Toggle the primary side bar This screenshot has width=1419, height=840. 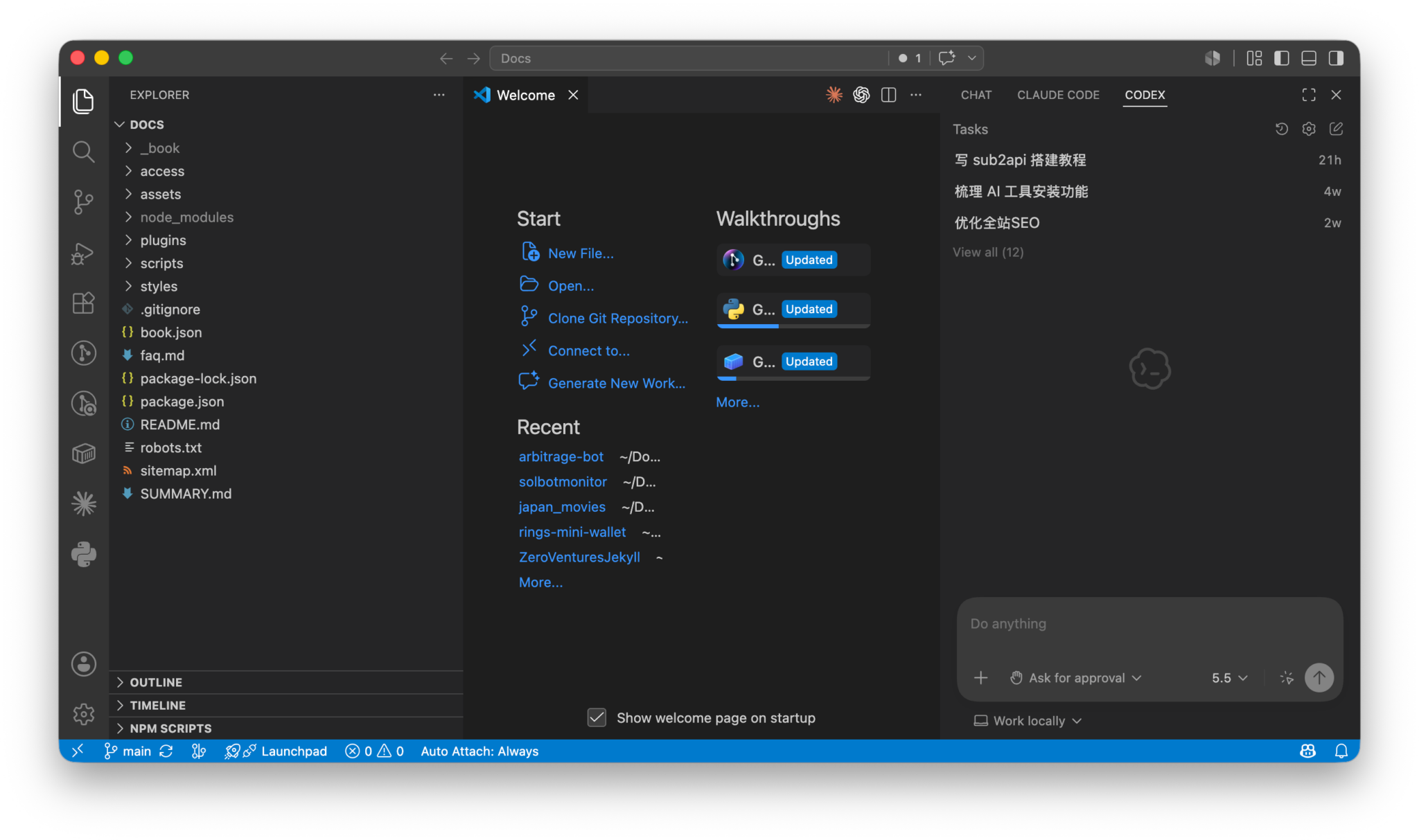(1281, 58)
